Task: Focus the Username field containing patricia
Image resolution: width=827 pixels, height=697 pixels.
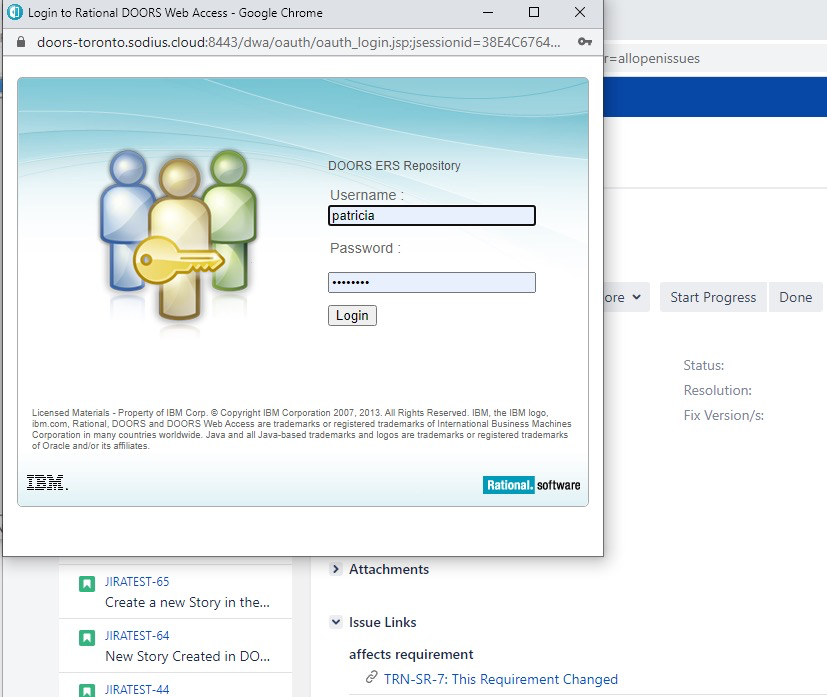Action: pos(431,215)
